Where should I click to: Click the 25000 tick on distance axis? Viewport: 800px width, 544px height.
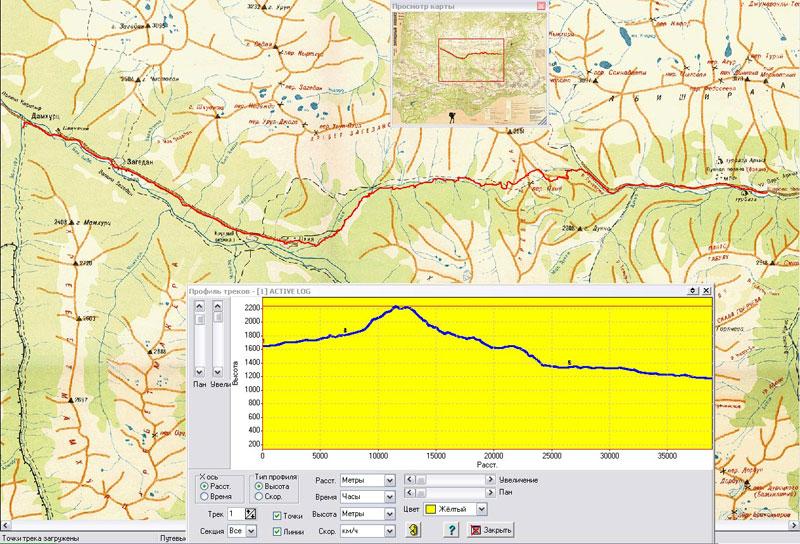pyautogui.click(x=552, y=456)
